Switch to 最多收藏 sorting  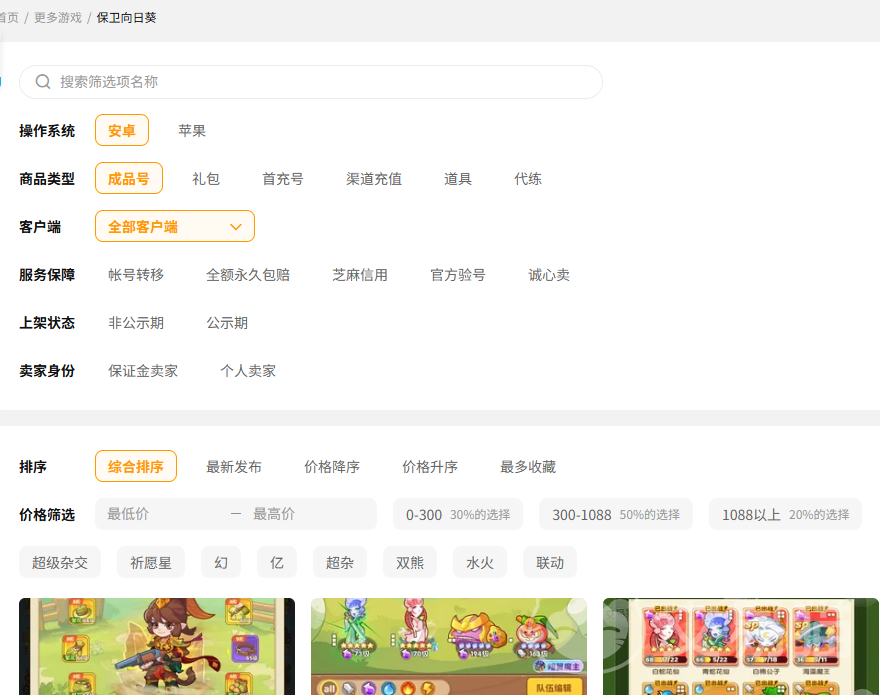528,467
